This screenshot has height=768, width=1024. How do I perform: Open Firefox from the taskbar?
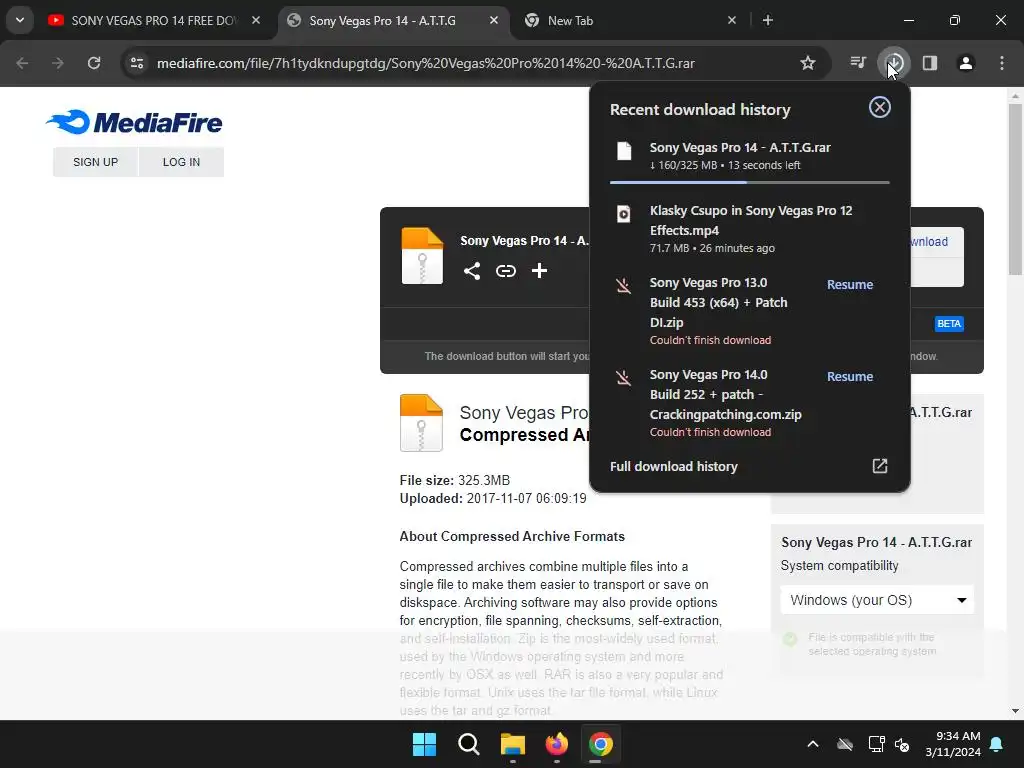tap(556, 744)
